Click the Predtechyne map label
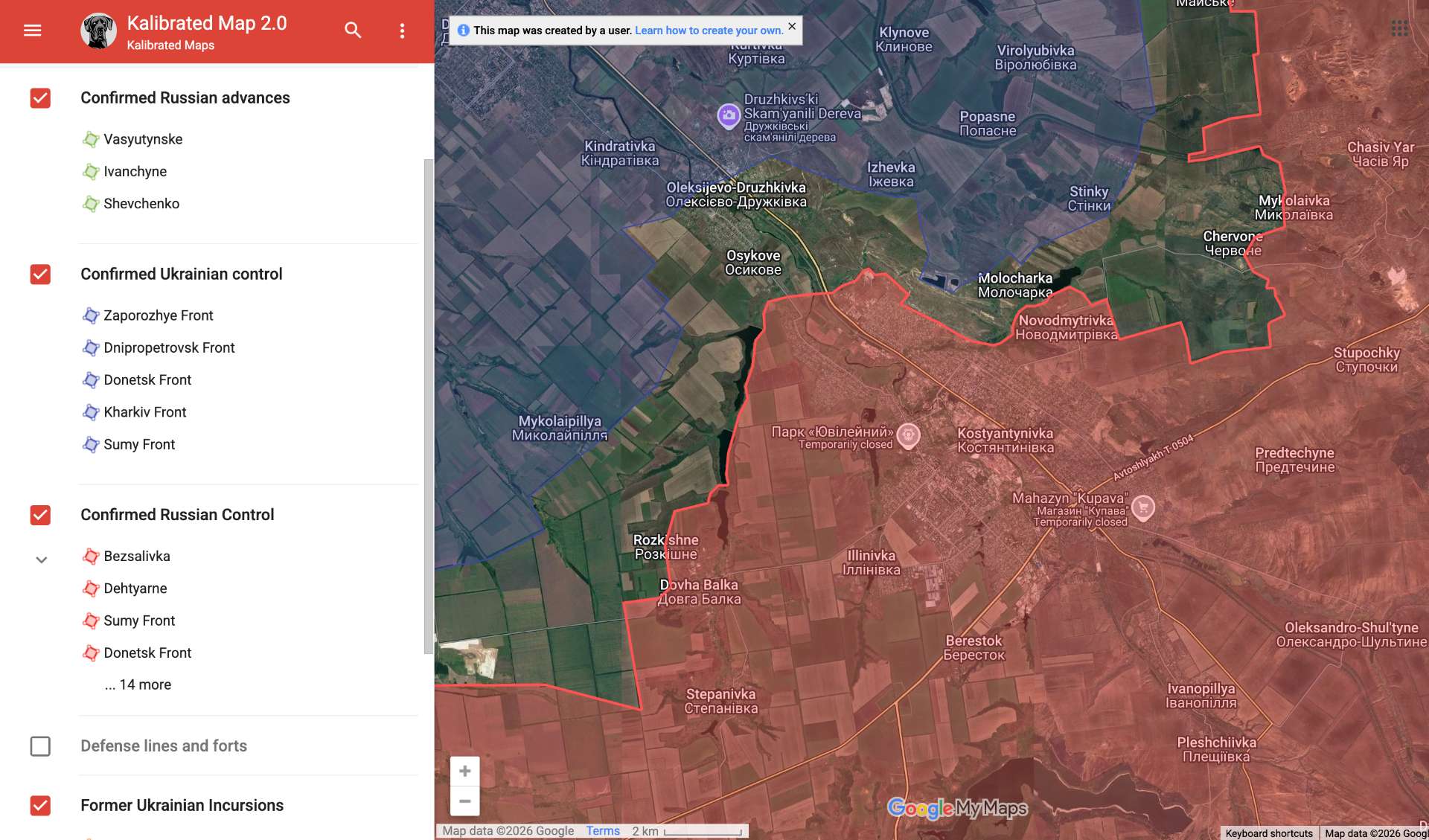 pyautogui.click(x=1295, y=460)
